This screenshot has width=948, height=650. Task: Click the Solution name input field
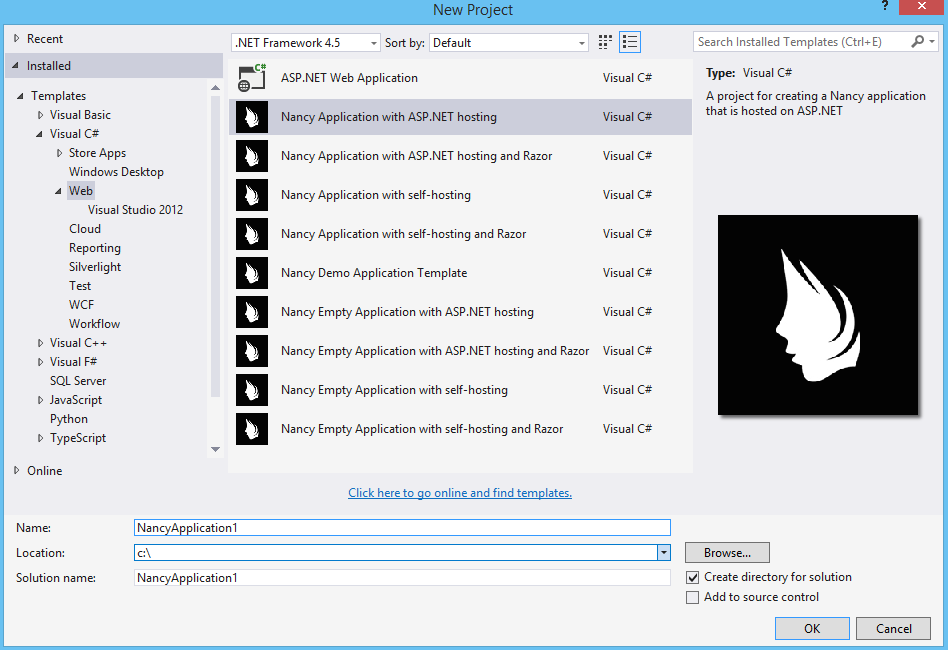click(x=402, y=577)
